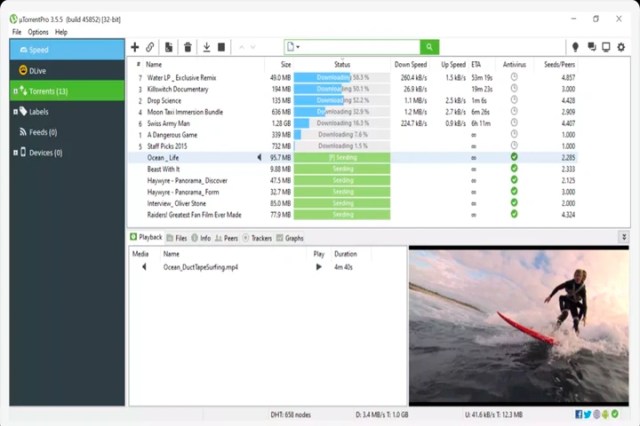This screenshot has width=640, height=426.
Task: Click the search input field
Action: 352,47
